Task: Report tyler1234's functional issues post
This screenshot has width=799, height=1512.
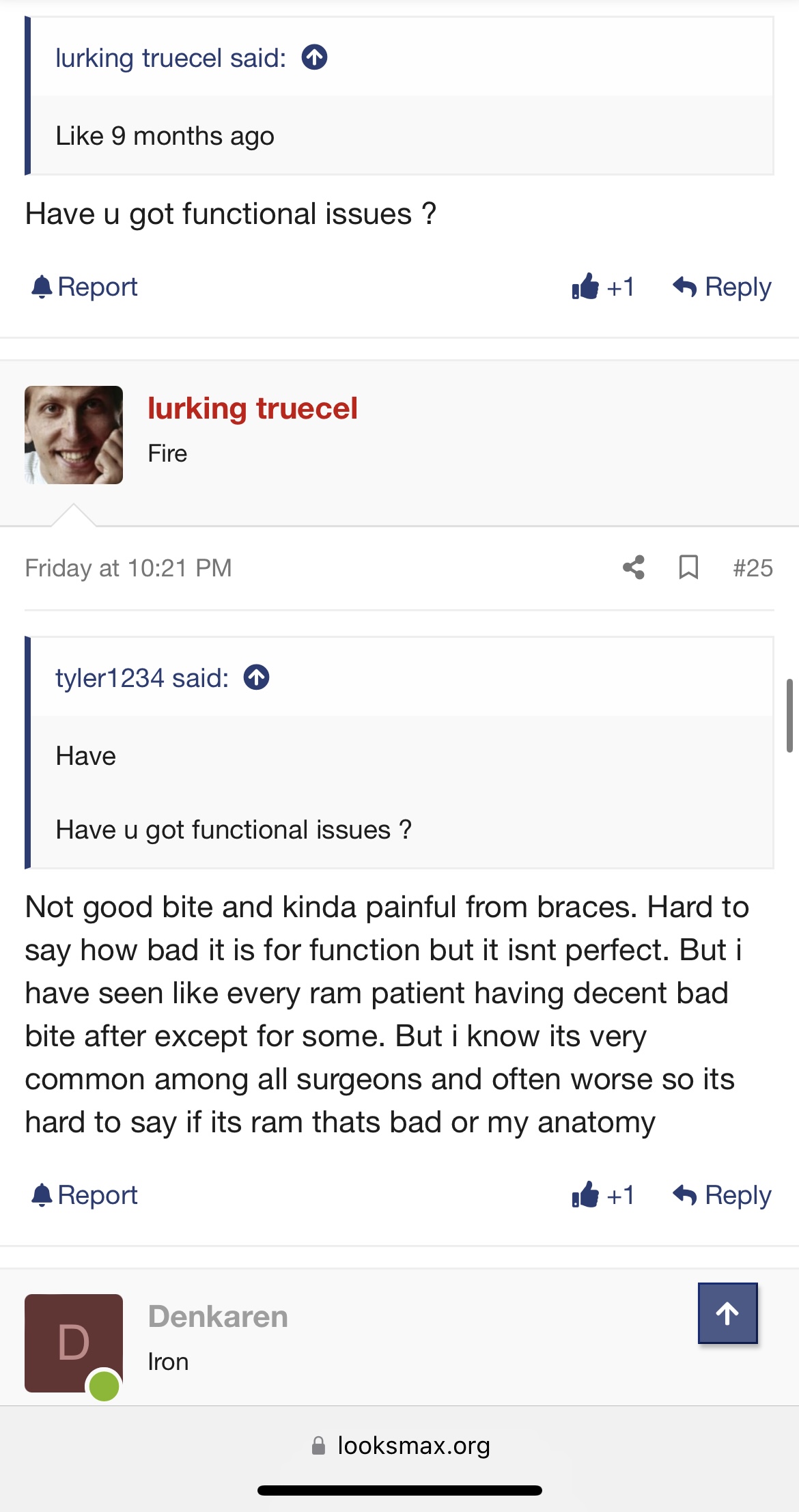Action: tap(85, 287)
